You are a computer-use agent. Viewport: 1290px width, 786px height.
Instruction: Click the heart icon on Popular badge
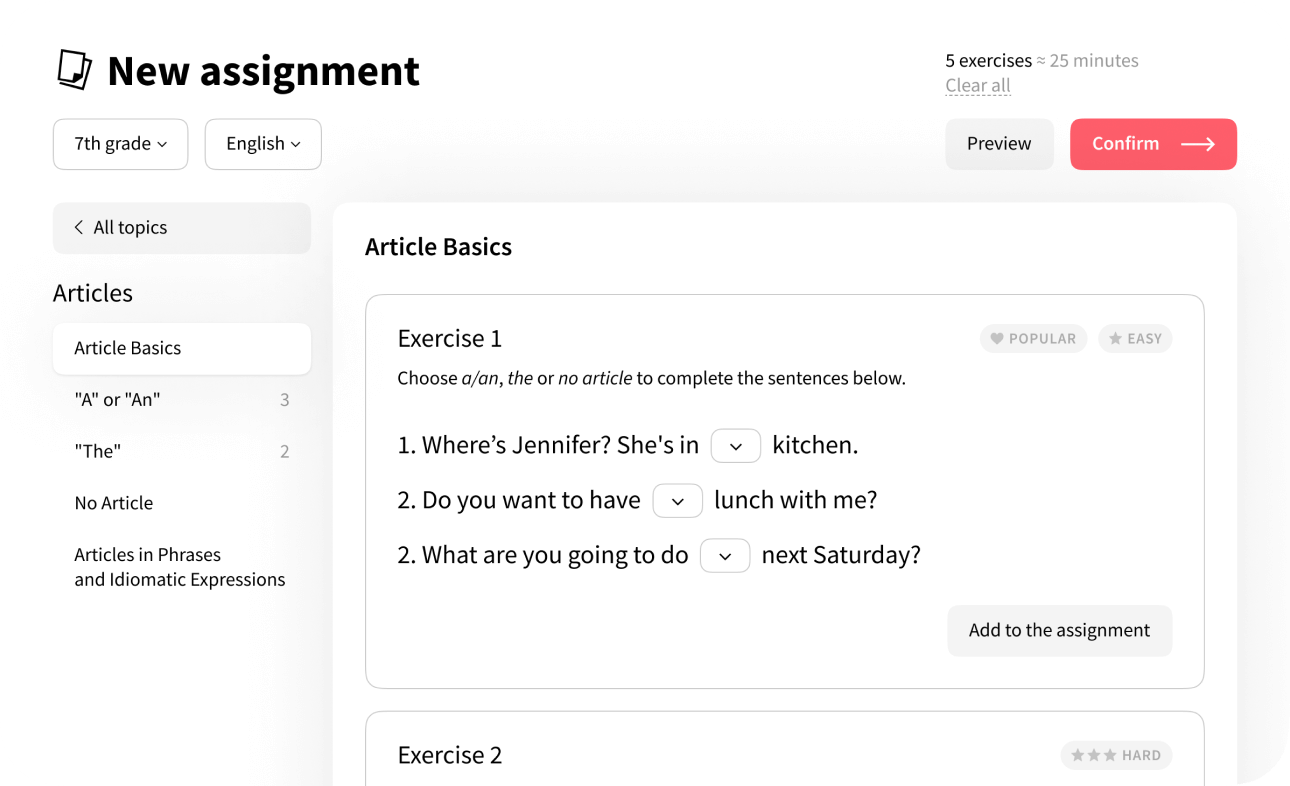(x=996, y=339)
